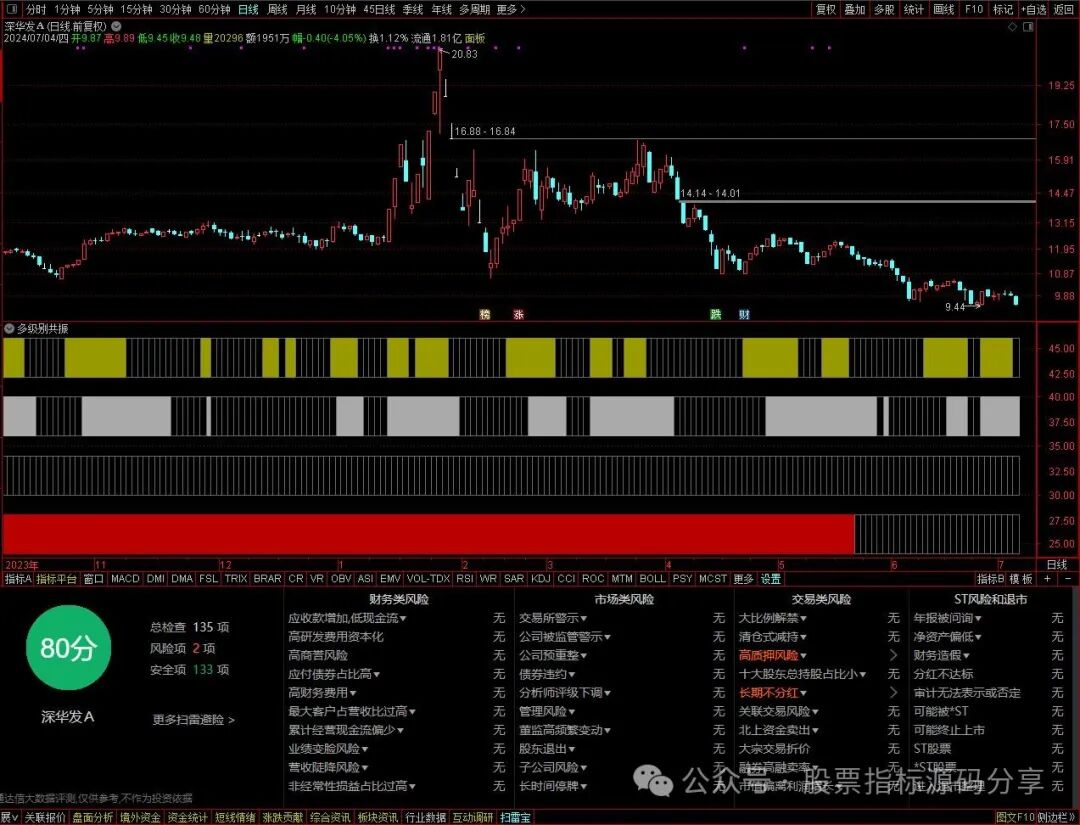The image size is (1080, 825).
Task: Click the 指标B button
Action: pyautogui.click(x=990, y=578)
